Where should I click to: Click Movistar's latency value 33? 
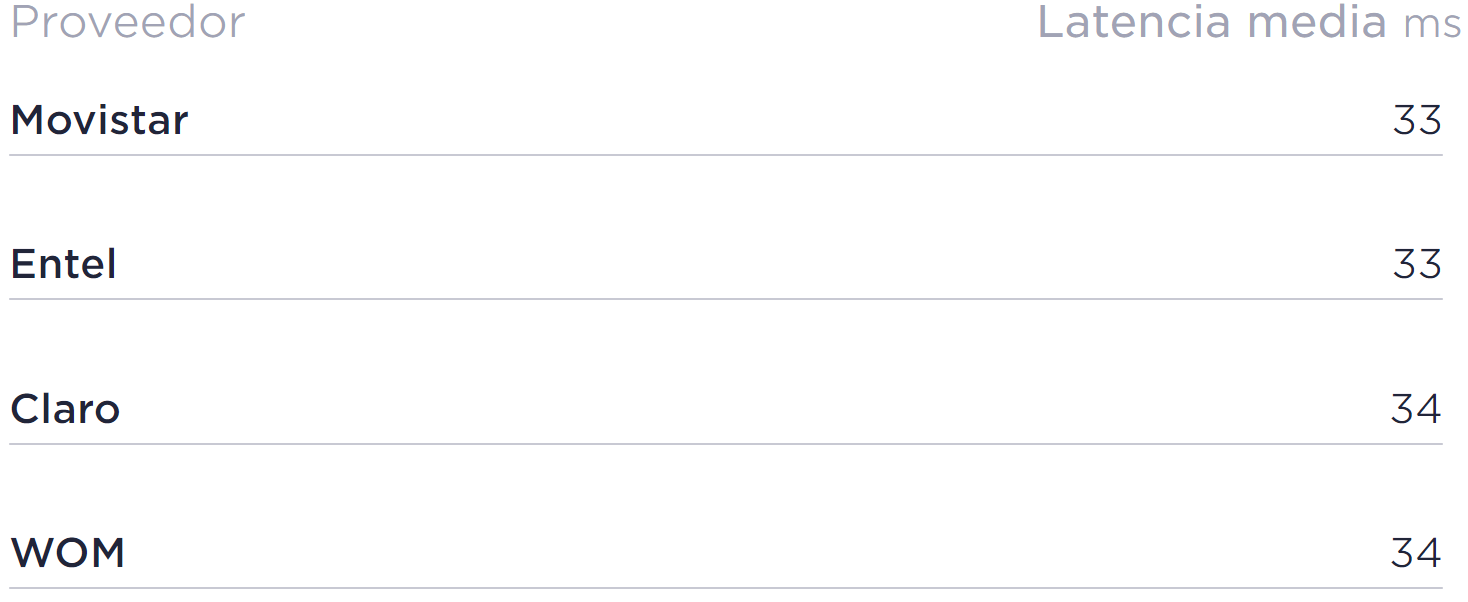tap(1416, 121)
